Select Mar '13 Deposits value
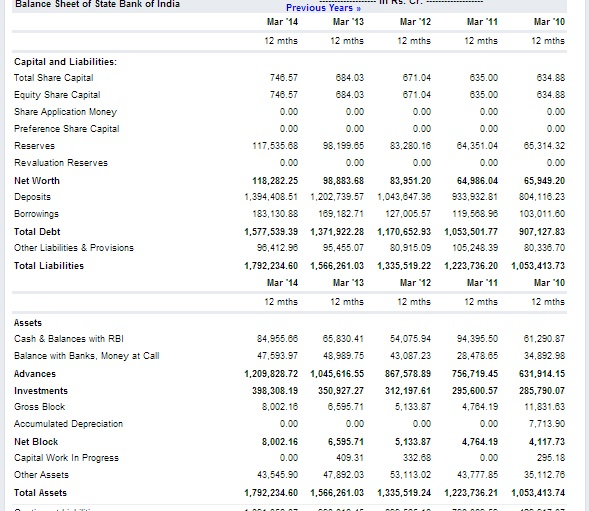The width and height of the screenshot is (589, 511). 337,197
